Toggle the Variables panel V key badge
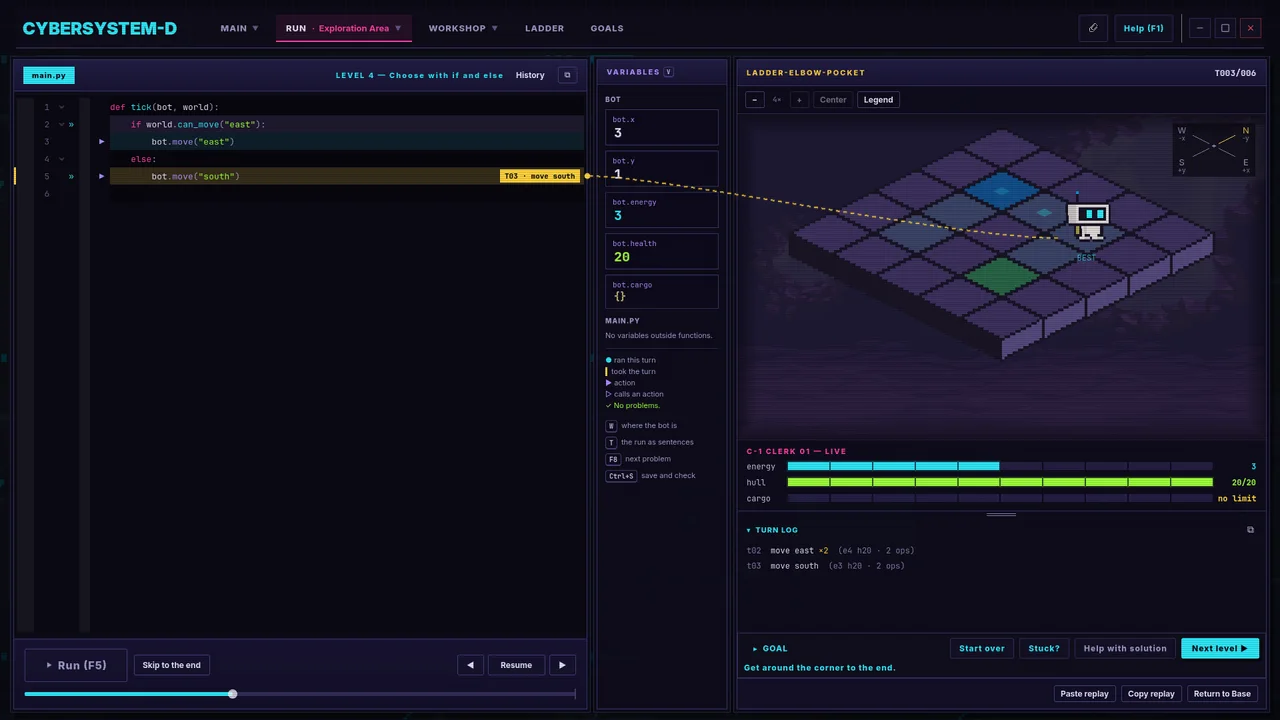The height and width of the screenshot is (720, 1280). tap(669, 72)
